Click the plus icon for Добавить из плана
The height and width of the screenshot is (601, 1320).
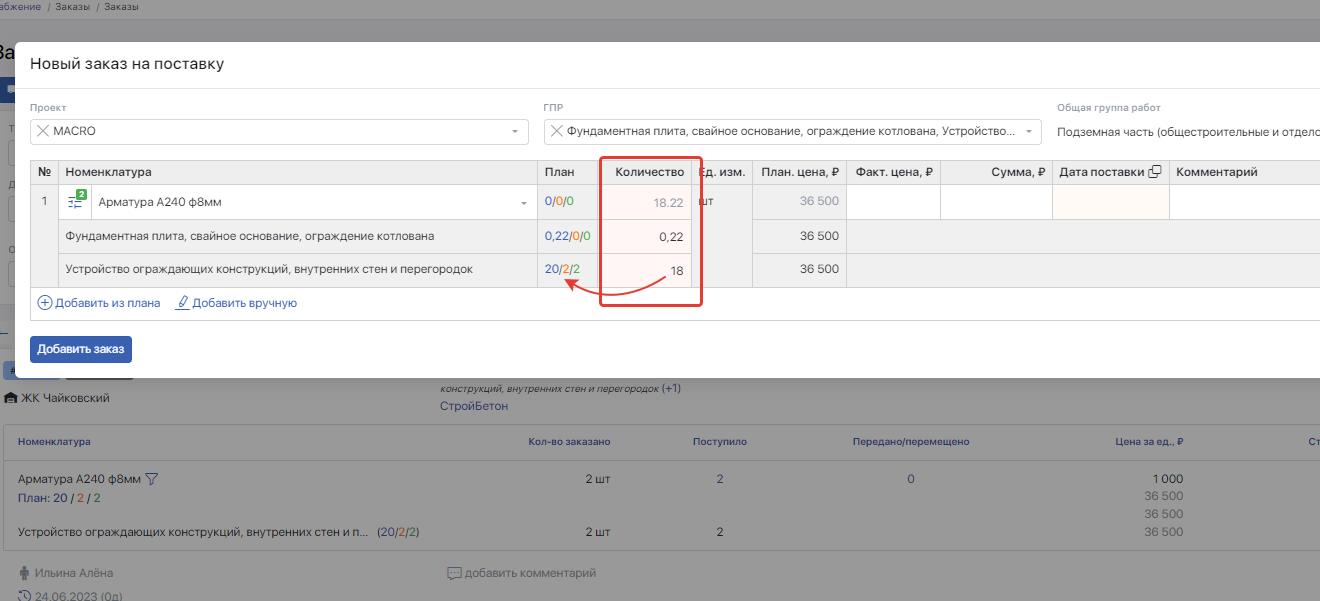(x=44, y=303)
